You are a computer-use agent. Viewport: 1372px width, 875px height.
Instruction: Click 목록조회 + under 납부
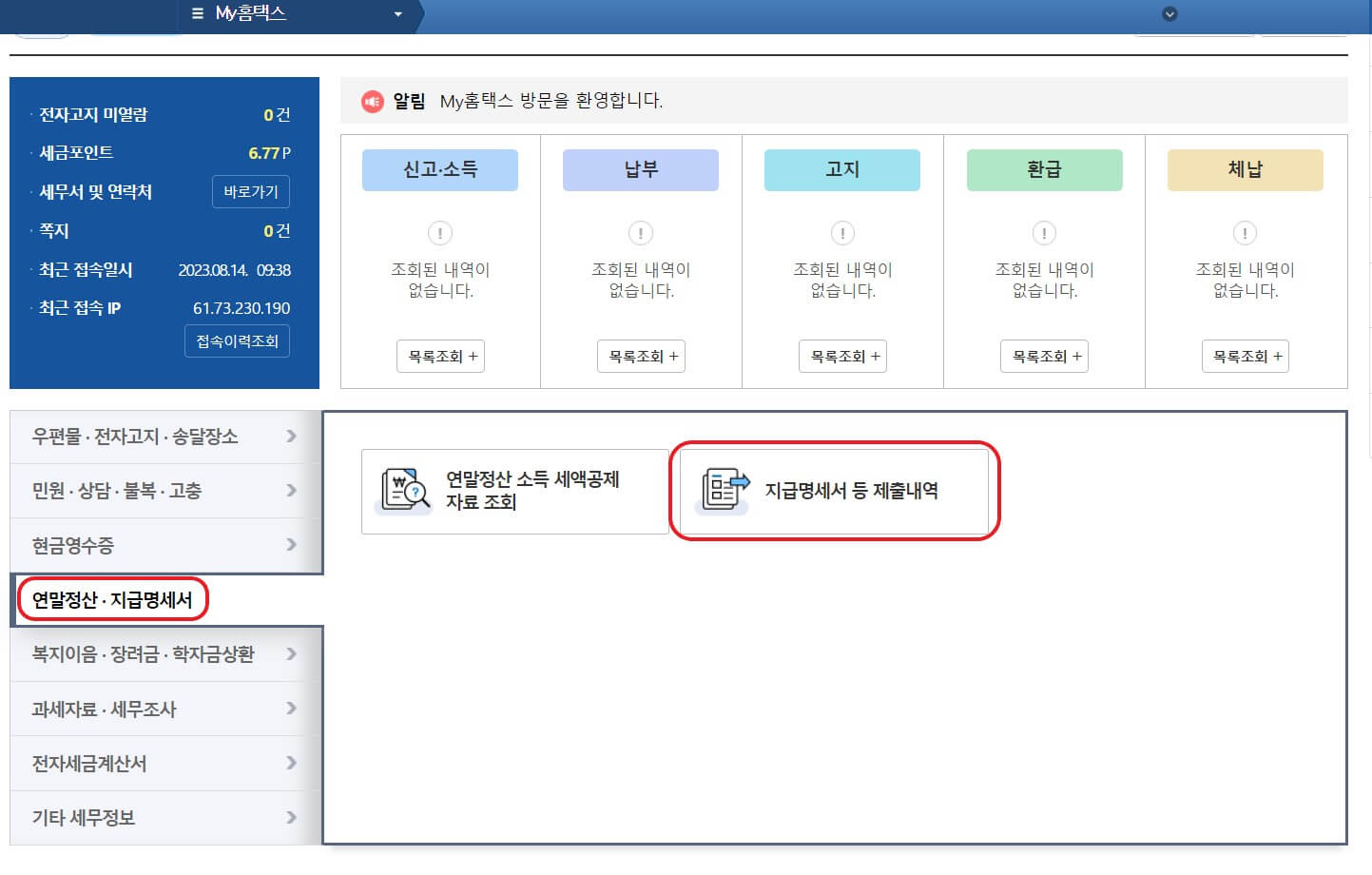click(642, 357)
